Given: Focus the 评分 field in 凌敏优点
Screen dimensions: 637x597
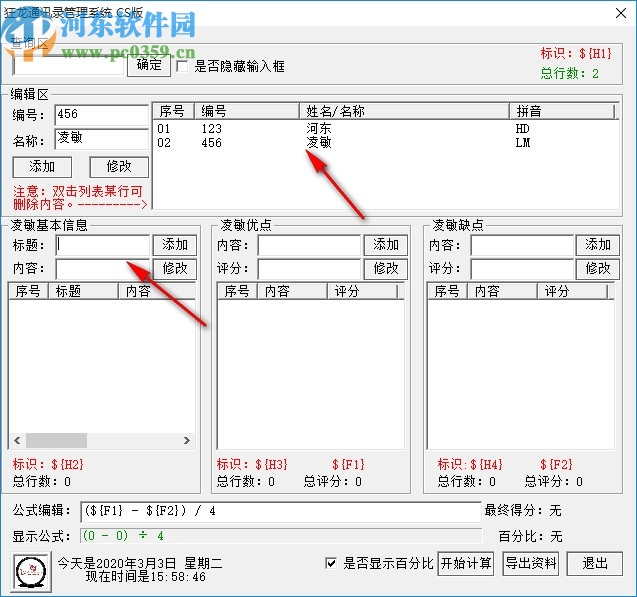Looking at the screenshot, I should [309, 268].
